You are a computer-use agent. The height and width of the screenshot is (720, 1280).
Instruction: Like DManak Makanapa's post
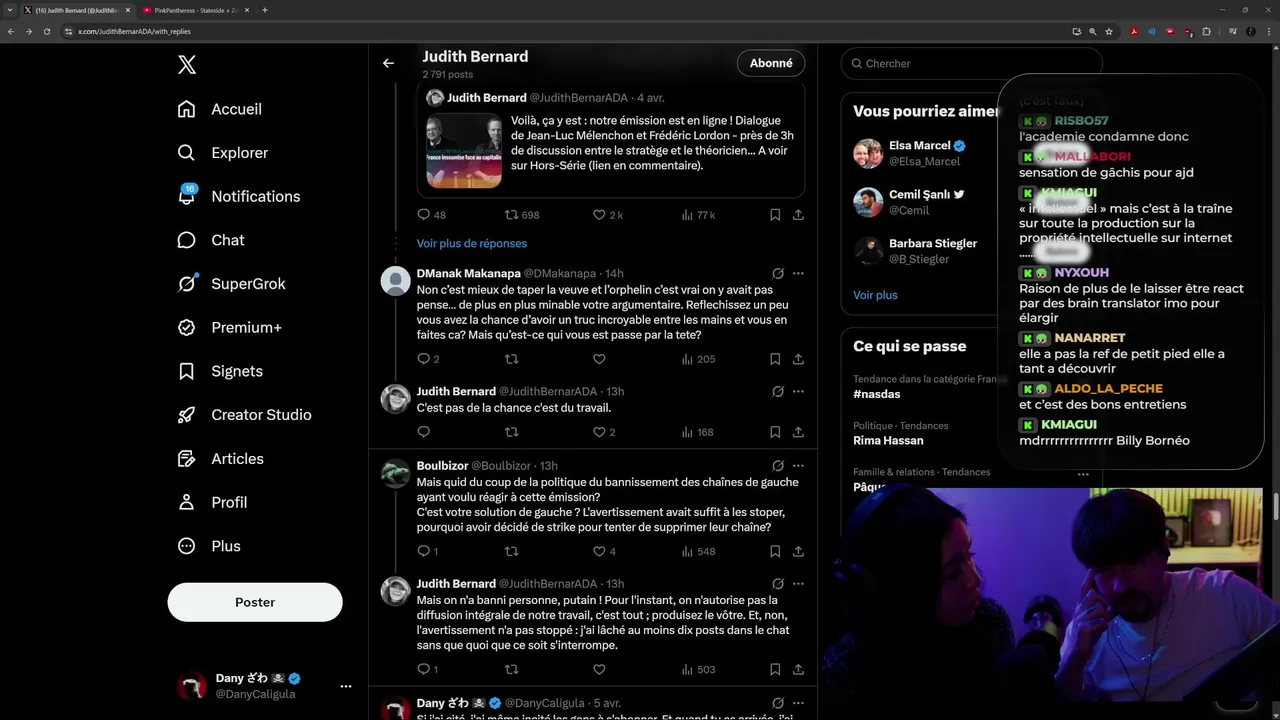coord(599,359)
